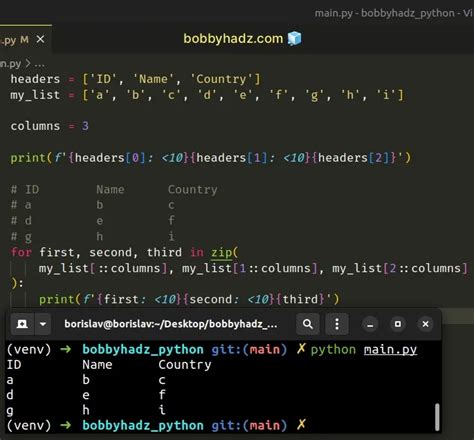This screenshot has height=440, width=474.
Task: Click the underlined zip function call
Action: (x=221, y=252)
